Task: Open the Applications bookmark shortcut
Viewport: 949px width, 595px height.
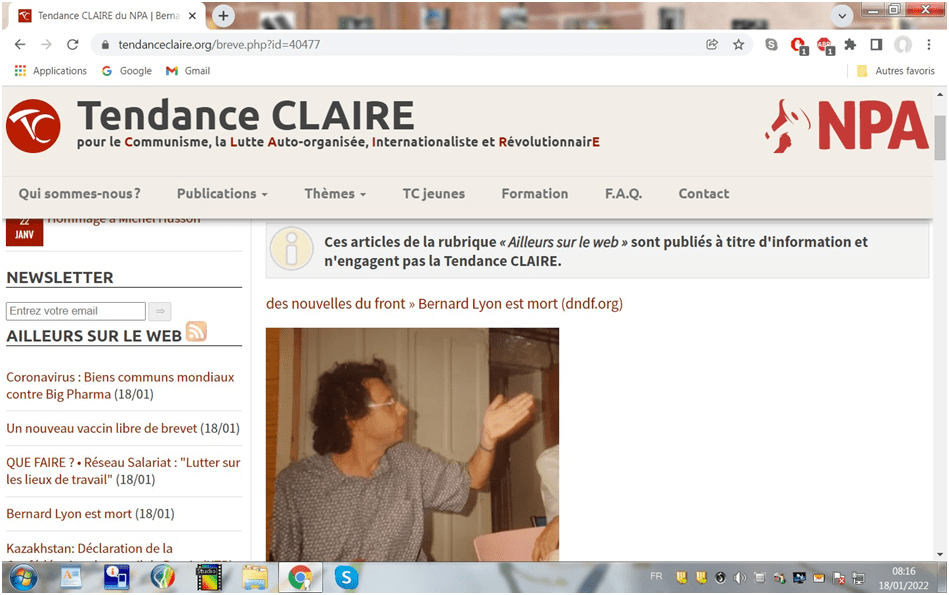Action: tap(51, 71)
